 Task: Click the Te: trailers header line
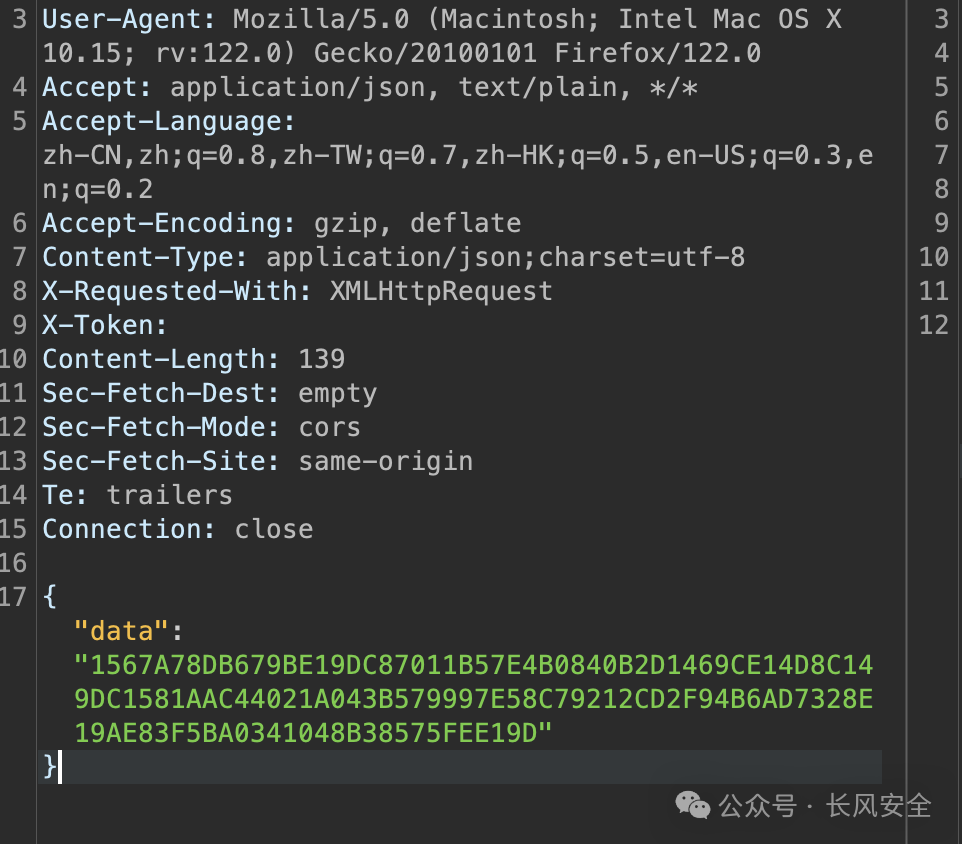[x=137, y=495]
